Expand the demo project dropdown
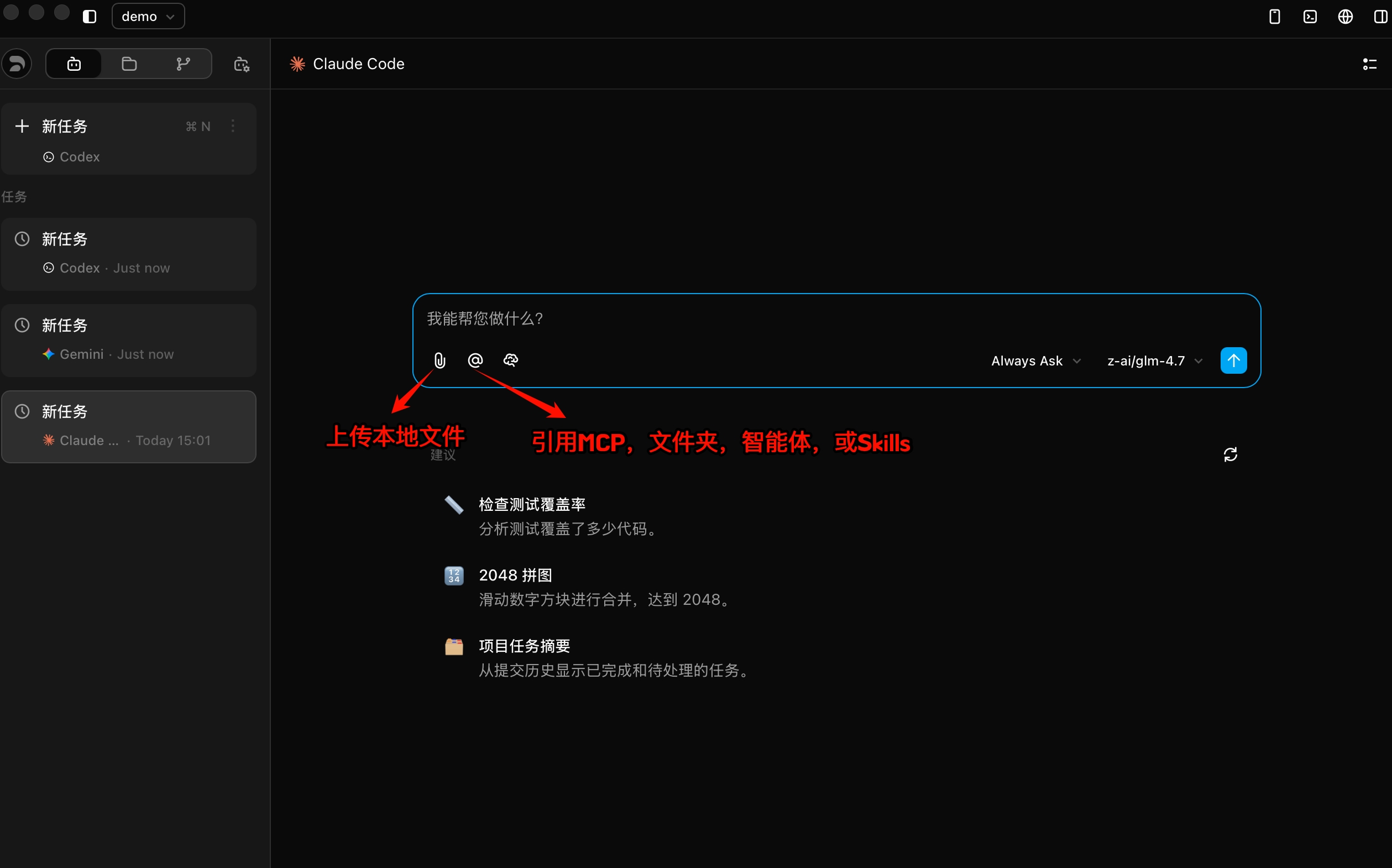Image resolution: width=1392 pixels, height=868 pixels. tap(148, 16)
